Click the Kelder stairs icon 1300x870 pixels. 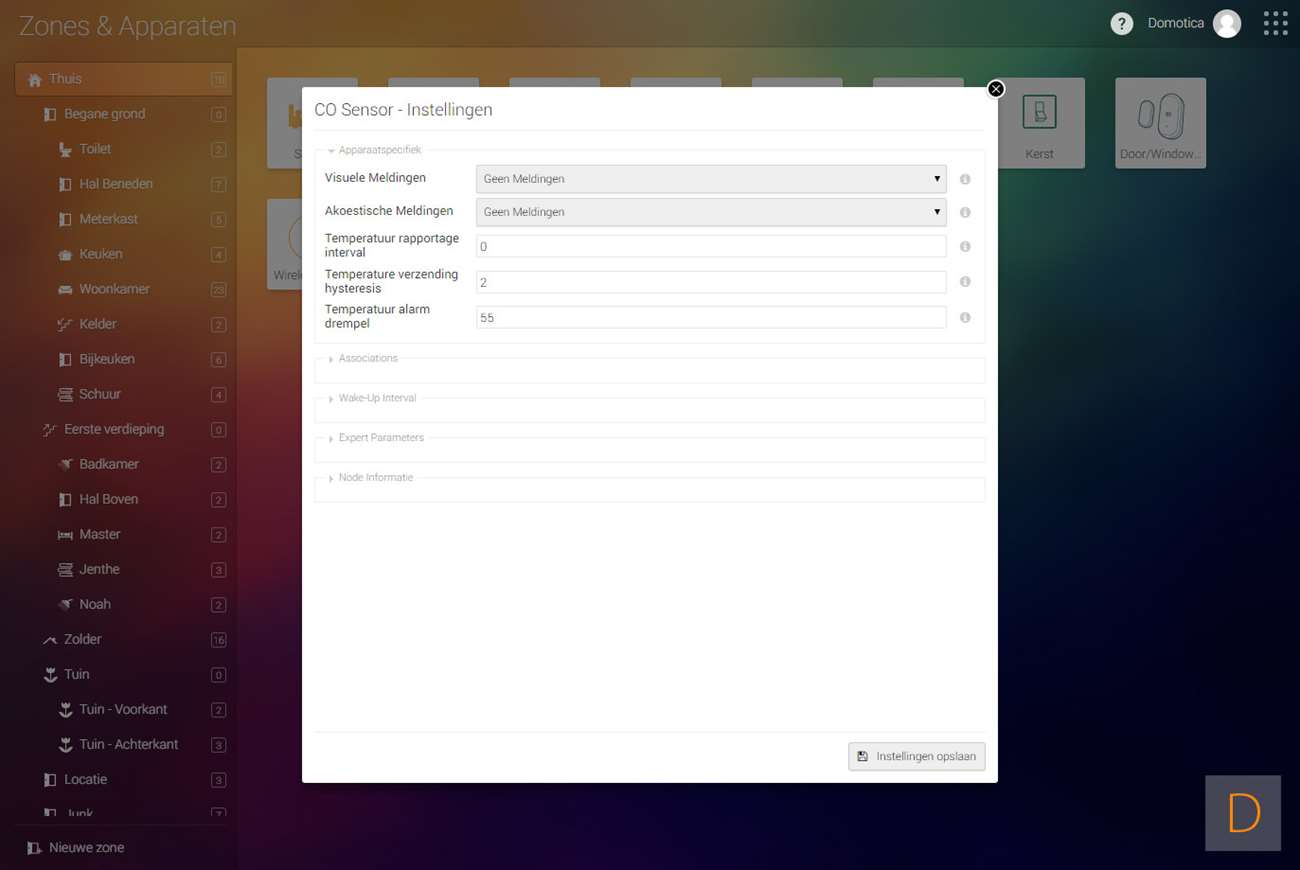click(66, 324)
